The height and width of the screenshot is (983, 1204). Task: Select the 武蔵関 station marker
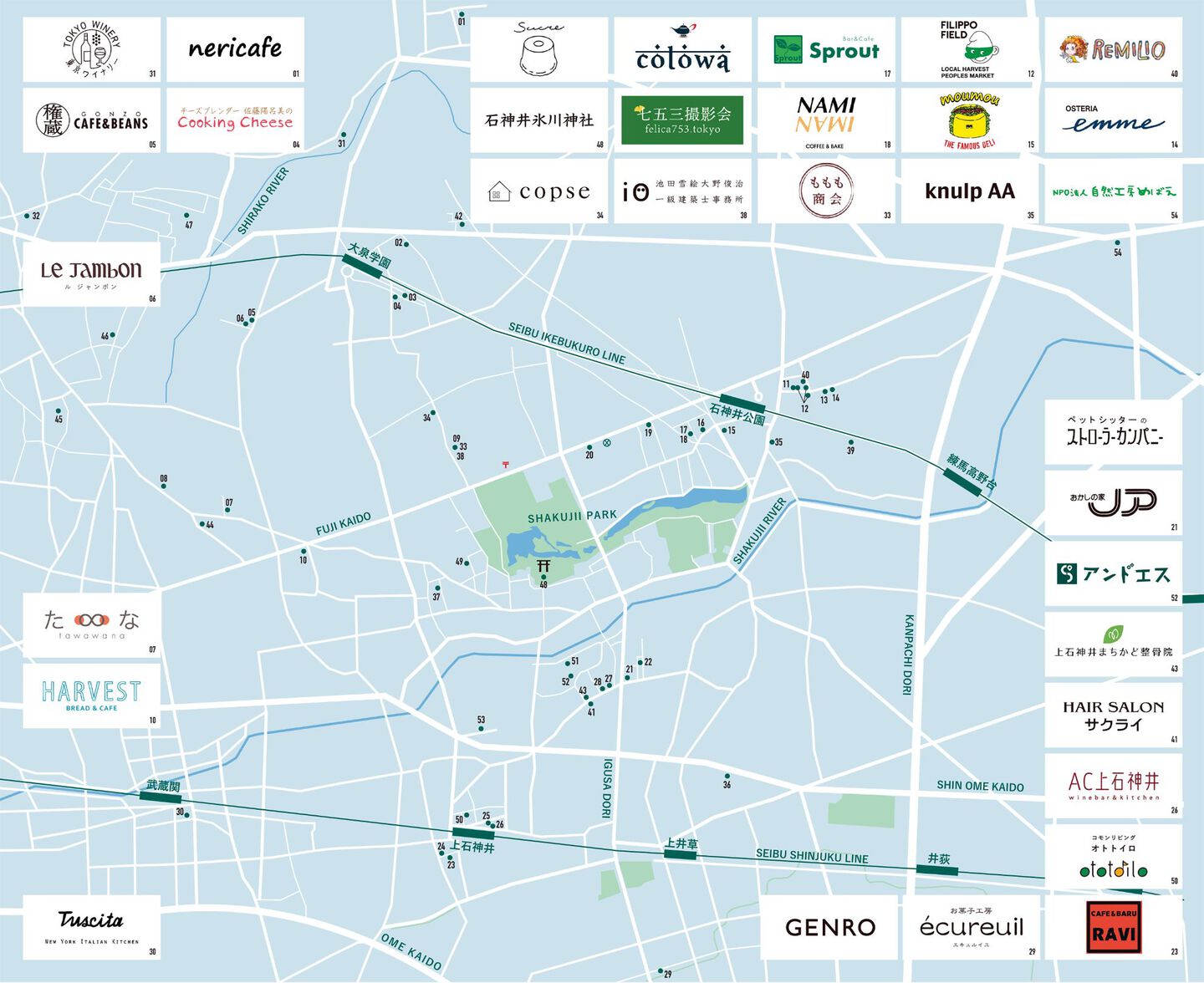(x=161, y=797)
